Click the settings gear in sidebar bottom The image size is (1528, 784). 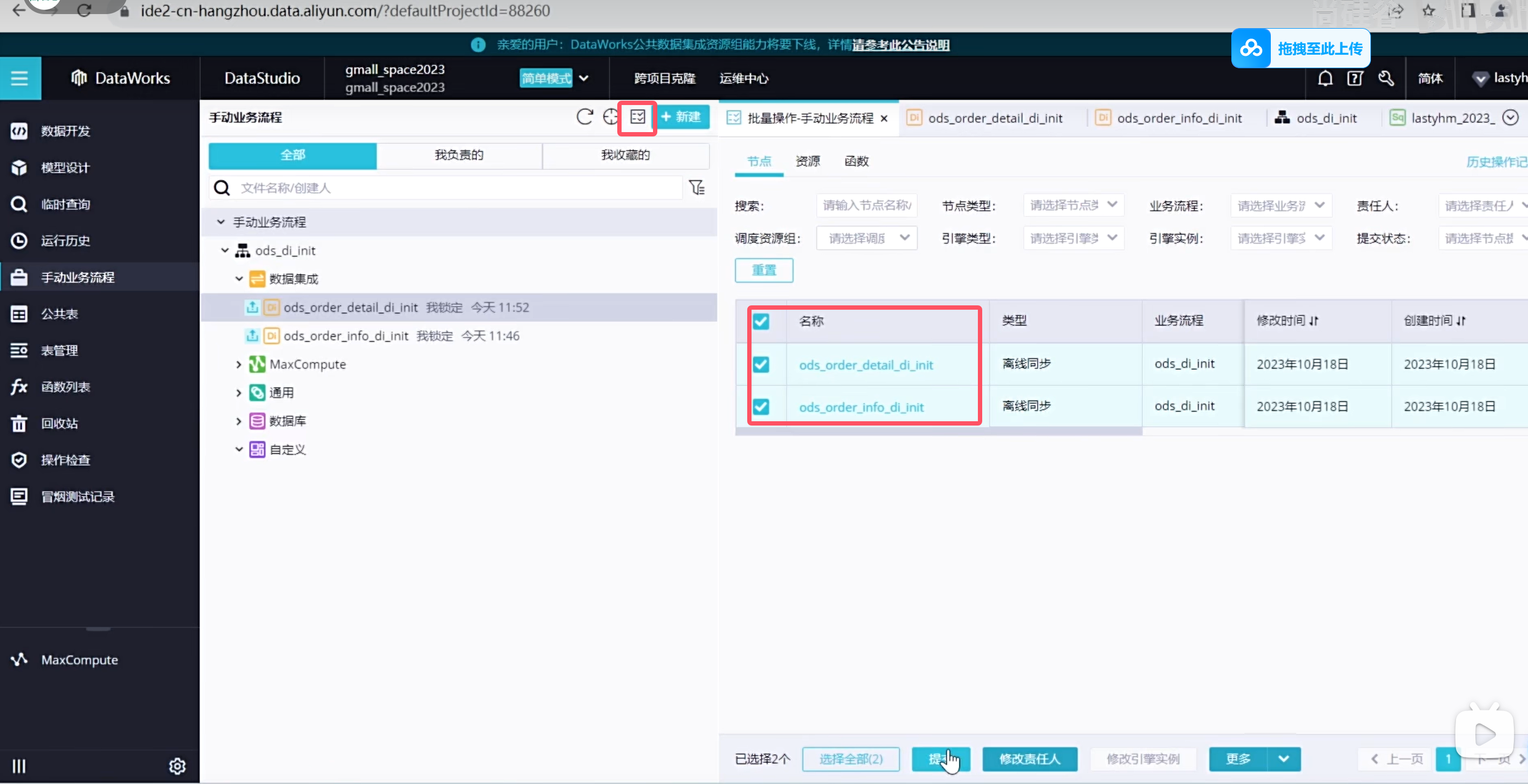coord(177,766)
